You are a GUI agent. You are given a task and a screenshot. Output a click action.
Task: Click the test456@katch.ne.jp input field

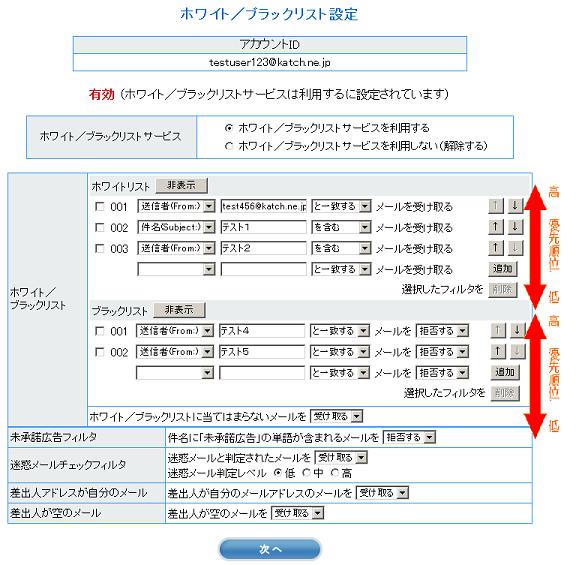(264, 206)
